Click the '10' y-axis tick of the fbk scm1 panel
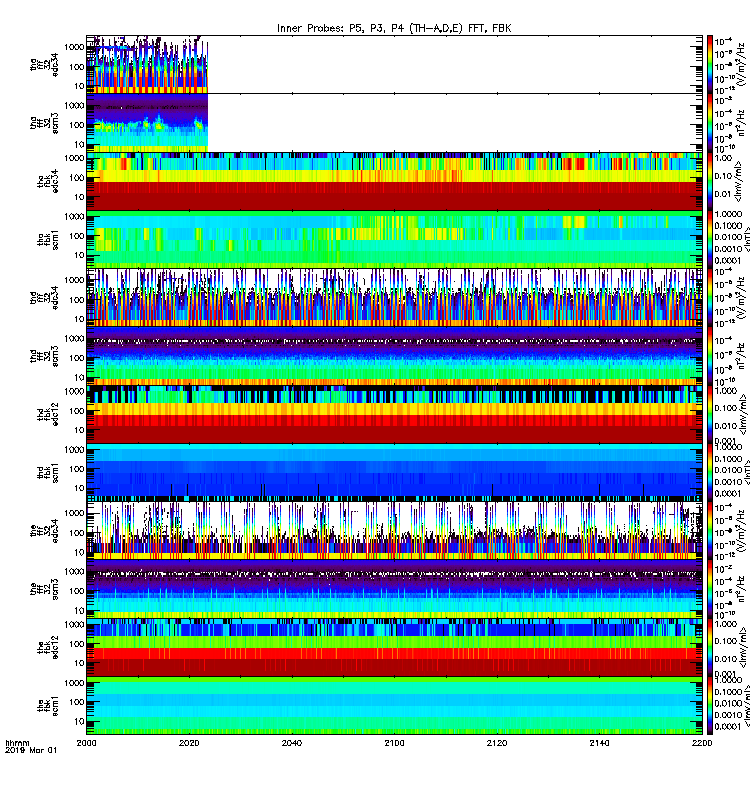Screen dimensions: 750x800 pos(79,721)
